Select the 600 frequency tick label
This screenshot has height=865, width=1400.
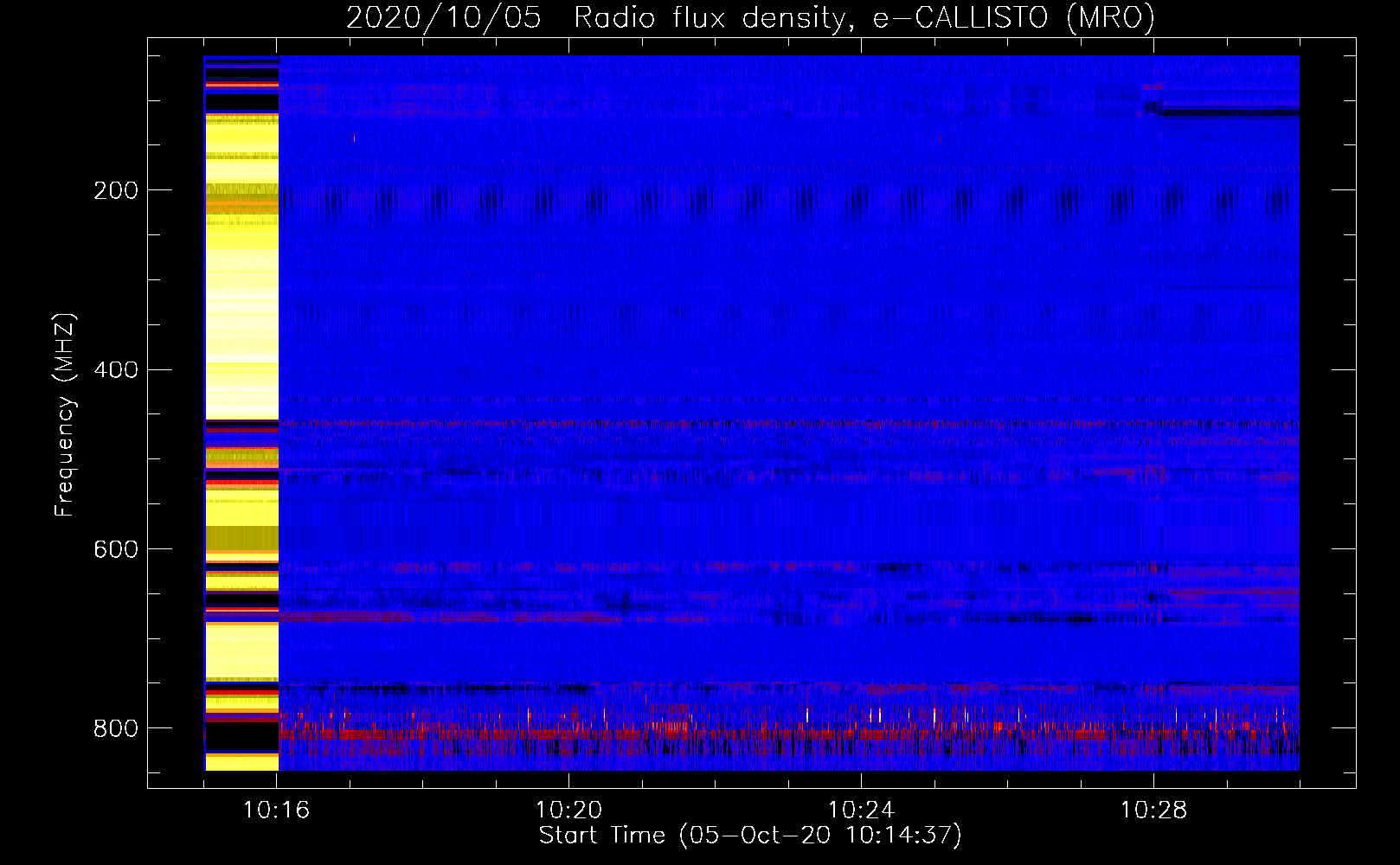click(x=115, y=549)
